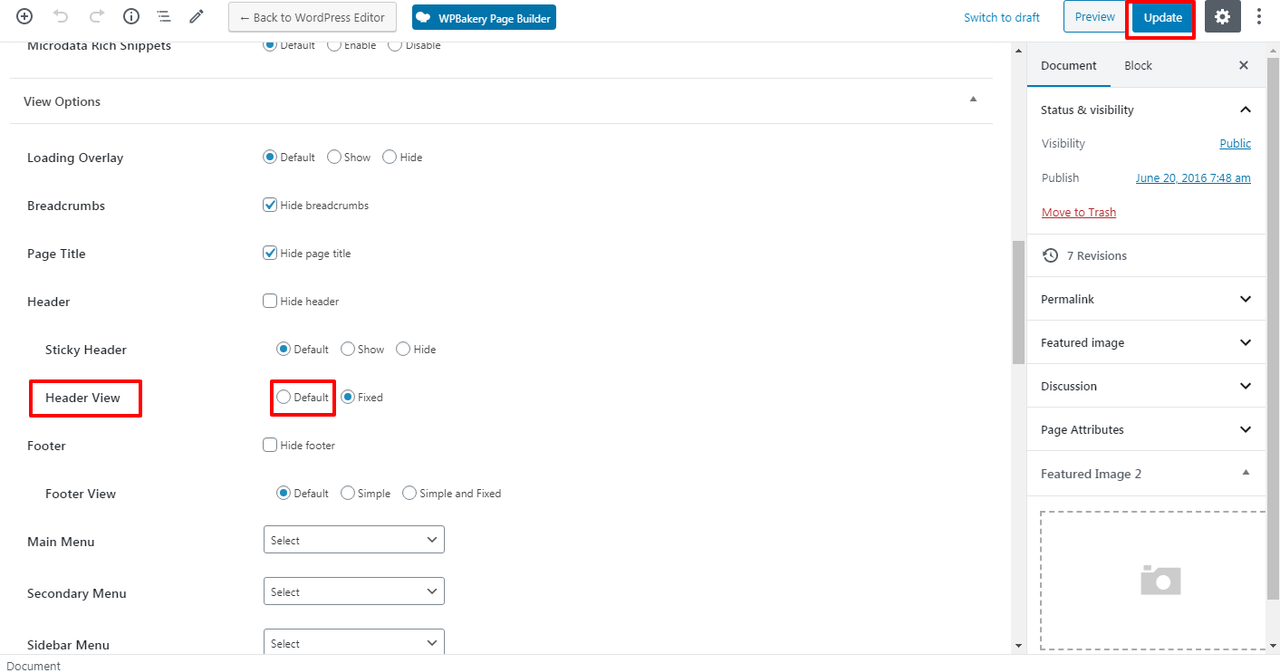Open the block navigation list icon
The width and height of the screenshot is (1280, 672).
click(164, 17)
